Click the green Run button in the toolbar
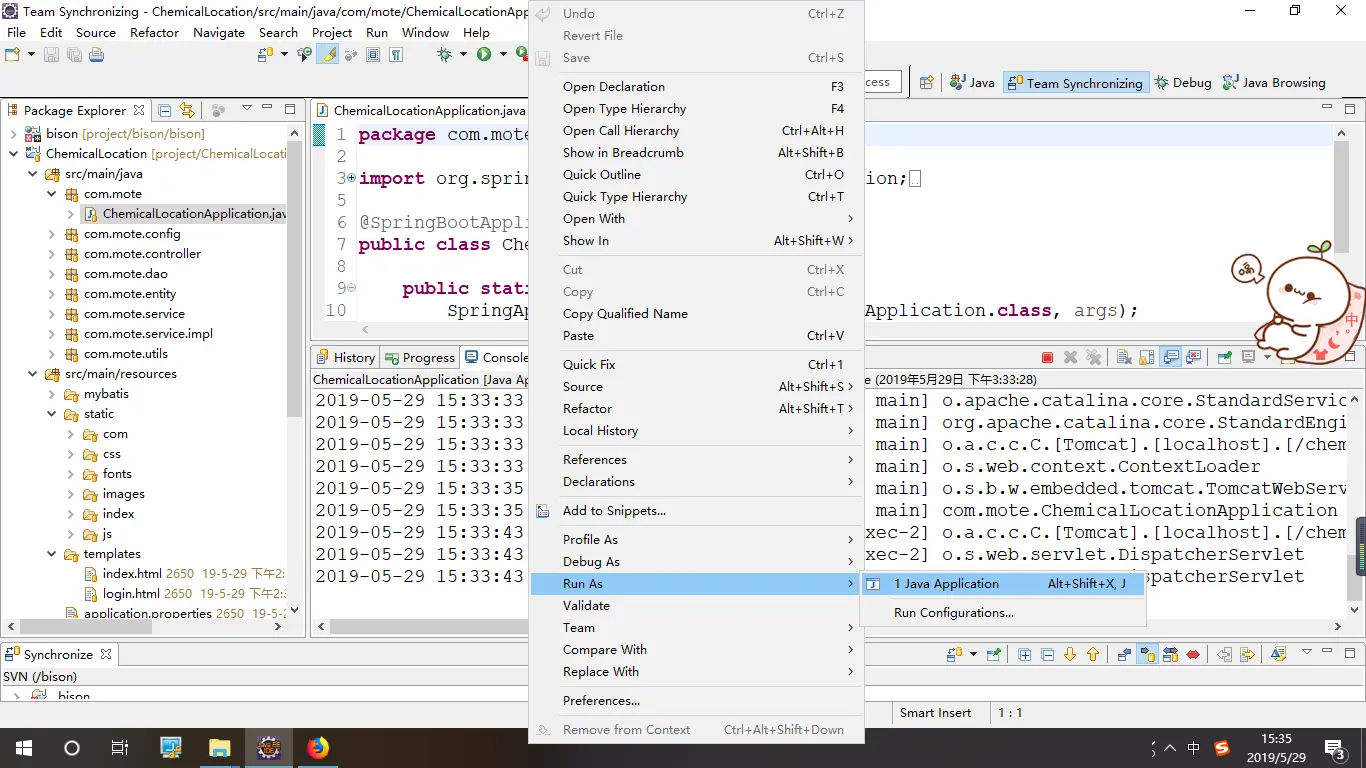Image resolution: width=1366 pixels, height=768 pixels. coord(484,55)
